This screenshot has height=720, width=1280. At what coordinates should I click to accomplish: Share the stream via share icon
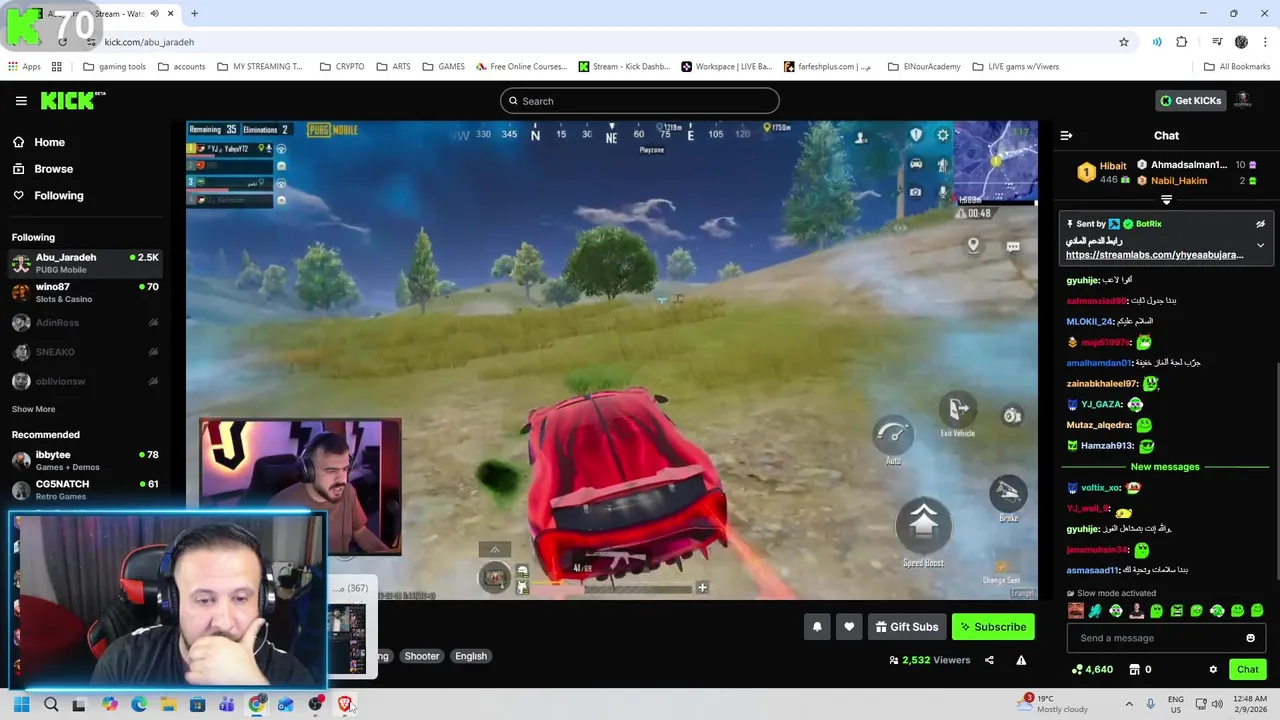[989, 660]
